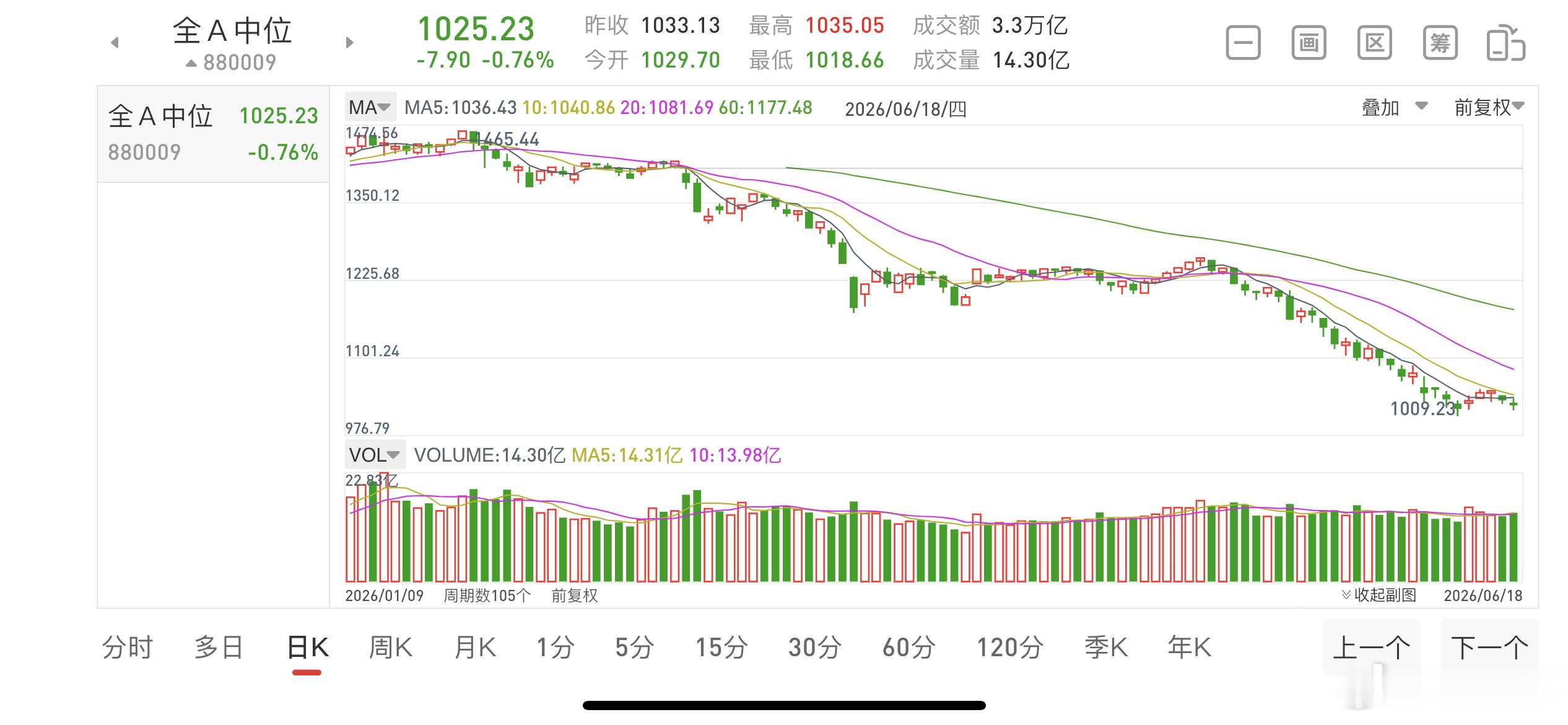The width and height of the screenshot is (1568, 725).
Task: Tap the screen rotate/switch device icon
Action: click(x=1505, y=43)
